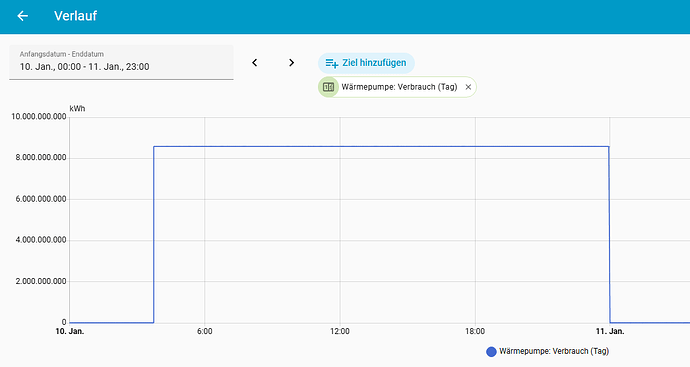Viewport: 690px width, 367px height.
Task: Click the Verlauf page title
Action: [75, 16]
